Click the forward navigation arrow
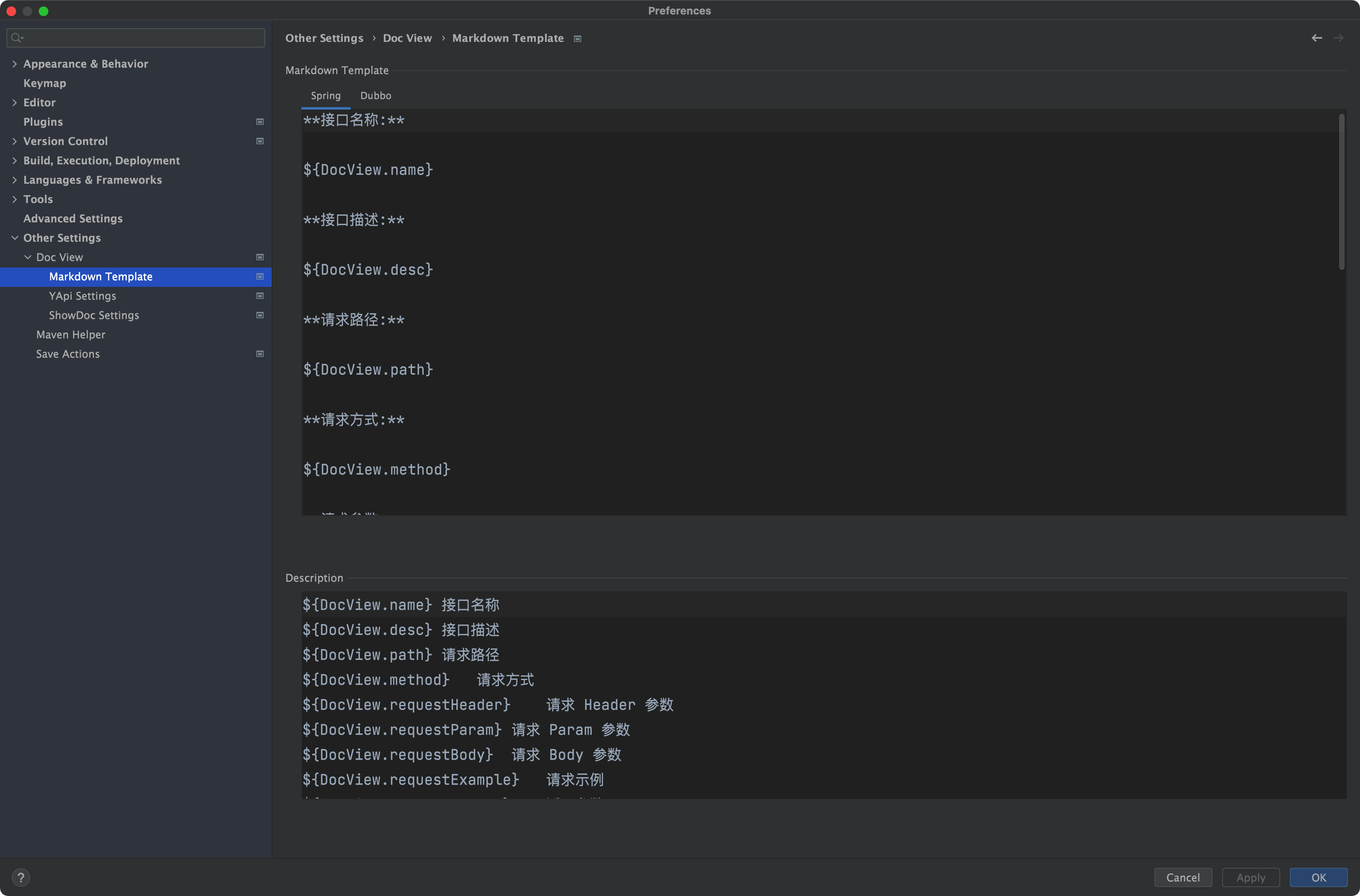The image size is (1360, 896). pos(1338,38)
